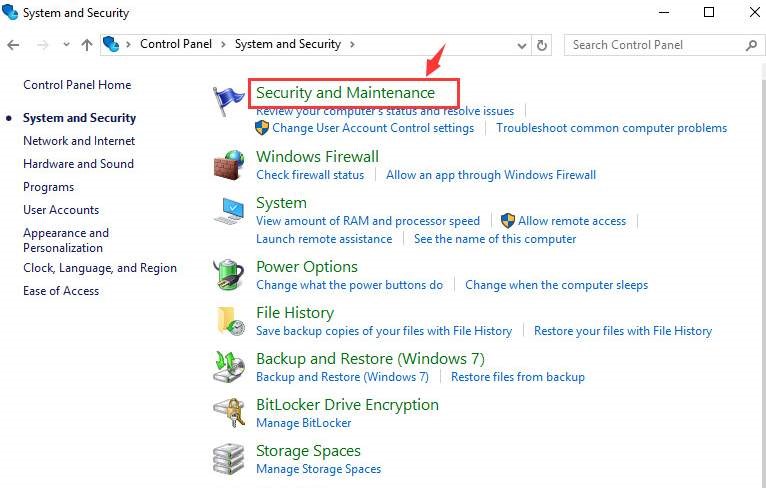Screen dimensions: 766x488
Task: Click the BitLocker Drive Encryption icon
Action: tap(229, 413)
